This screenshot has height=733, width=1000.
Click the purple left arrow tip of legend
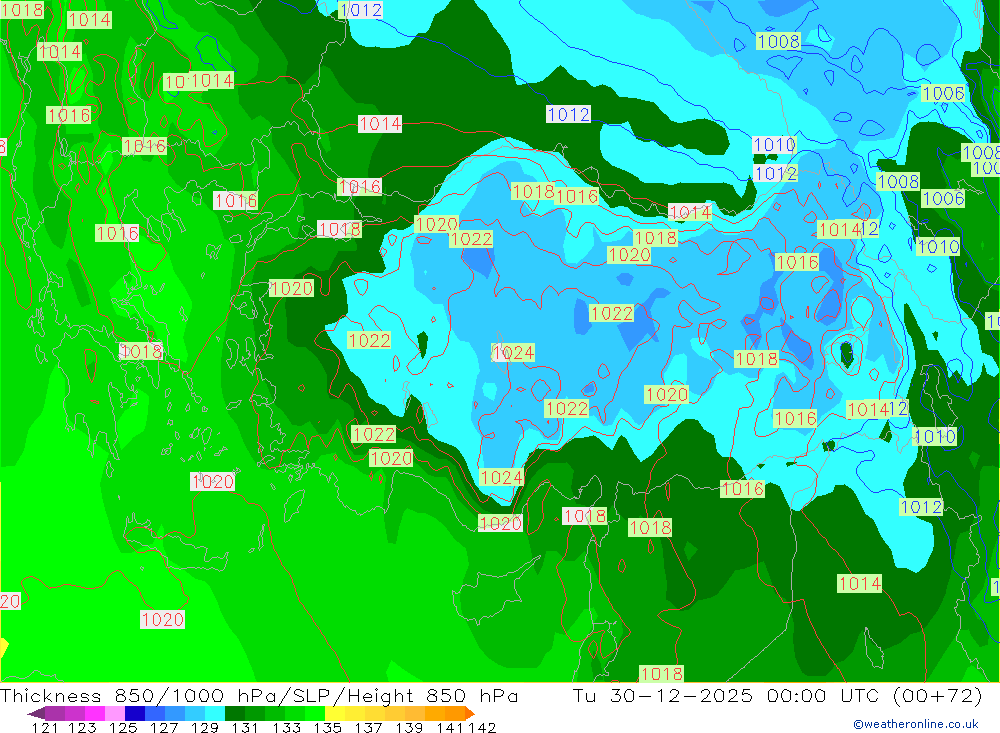pyautogui.click(x=36, y=713)
